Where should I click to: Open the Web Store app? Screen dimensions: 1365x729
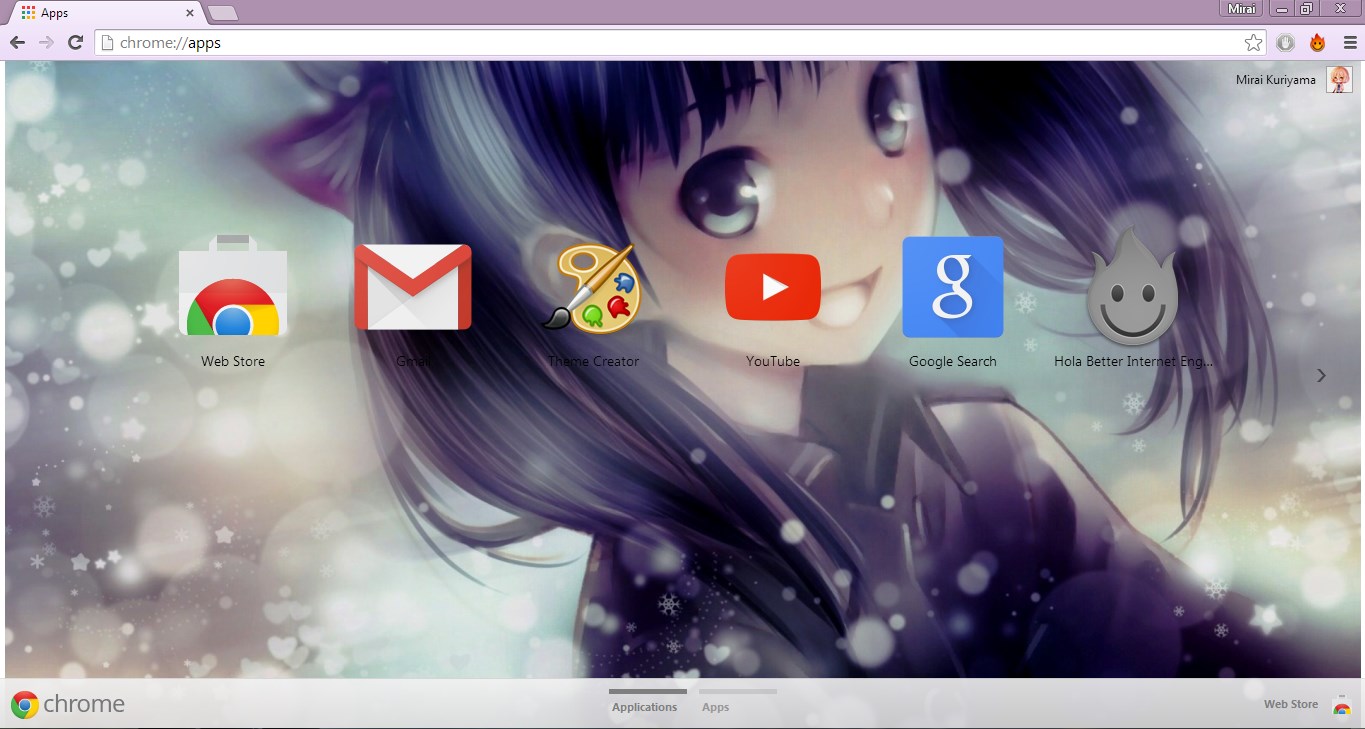pyautogui.click(x=233, y=288)
